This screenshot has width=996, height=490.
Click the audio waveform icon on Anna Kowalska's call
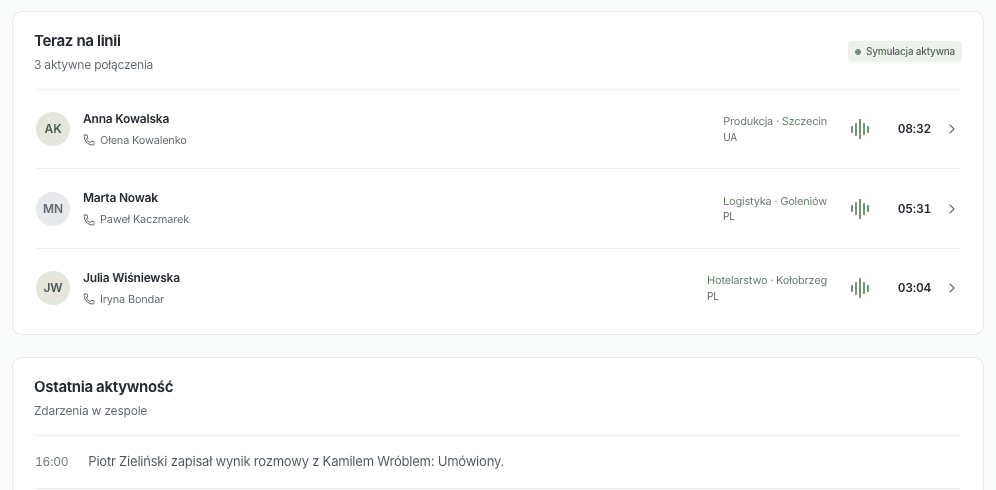pyautogui.click(x=859, y=129)
